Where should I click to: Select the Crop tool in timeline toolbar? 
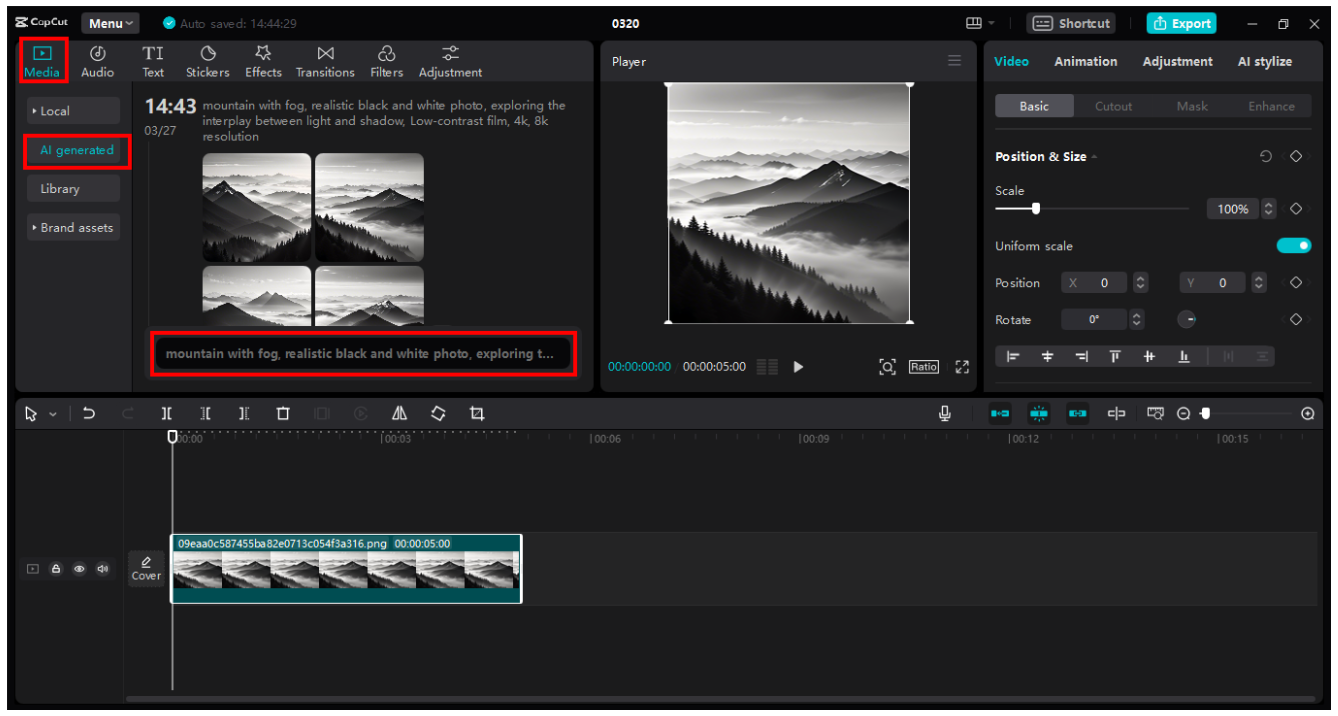[477, 413]
